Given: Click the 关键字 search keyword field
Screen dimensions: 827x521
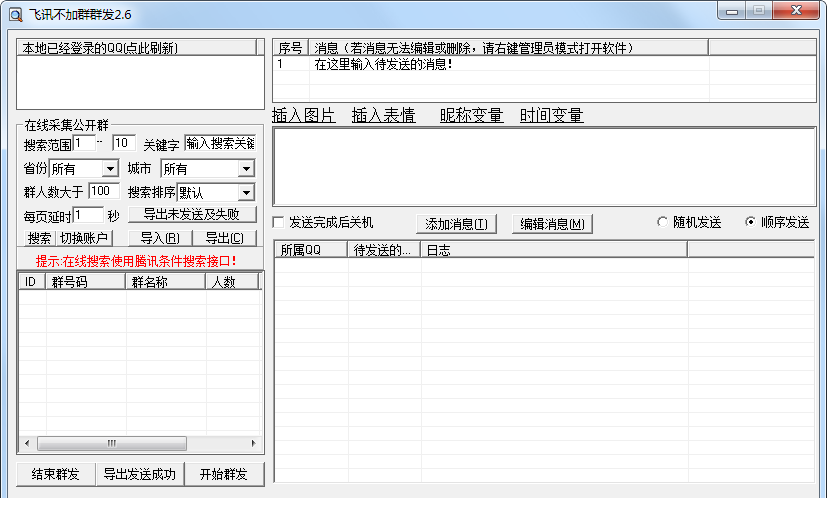Looking at the screenshot, I should tap(220, 143).
